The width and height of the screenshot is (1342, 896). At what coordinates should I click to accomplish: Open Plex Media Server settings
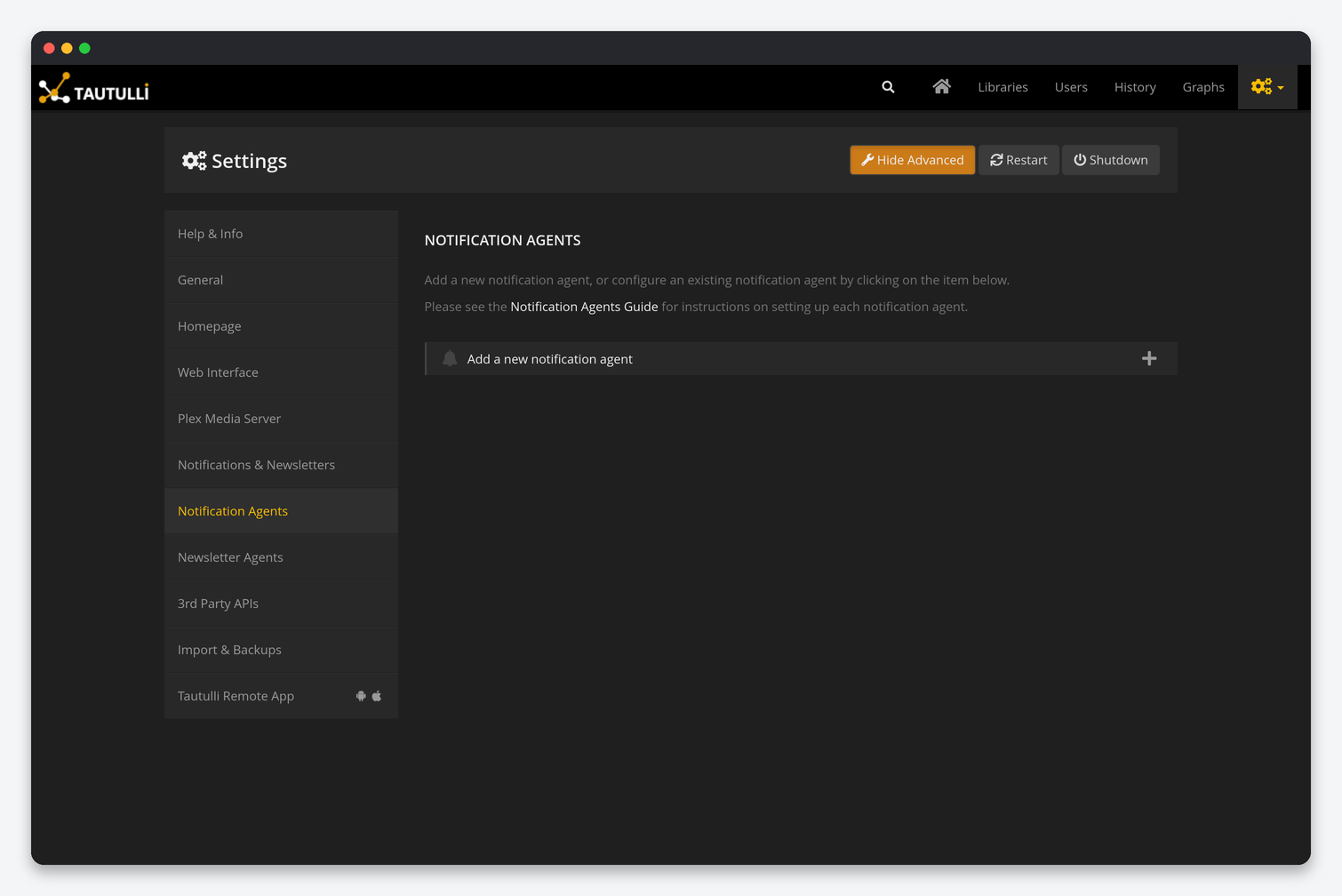[x=281, y=419]
